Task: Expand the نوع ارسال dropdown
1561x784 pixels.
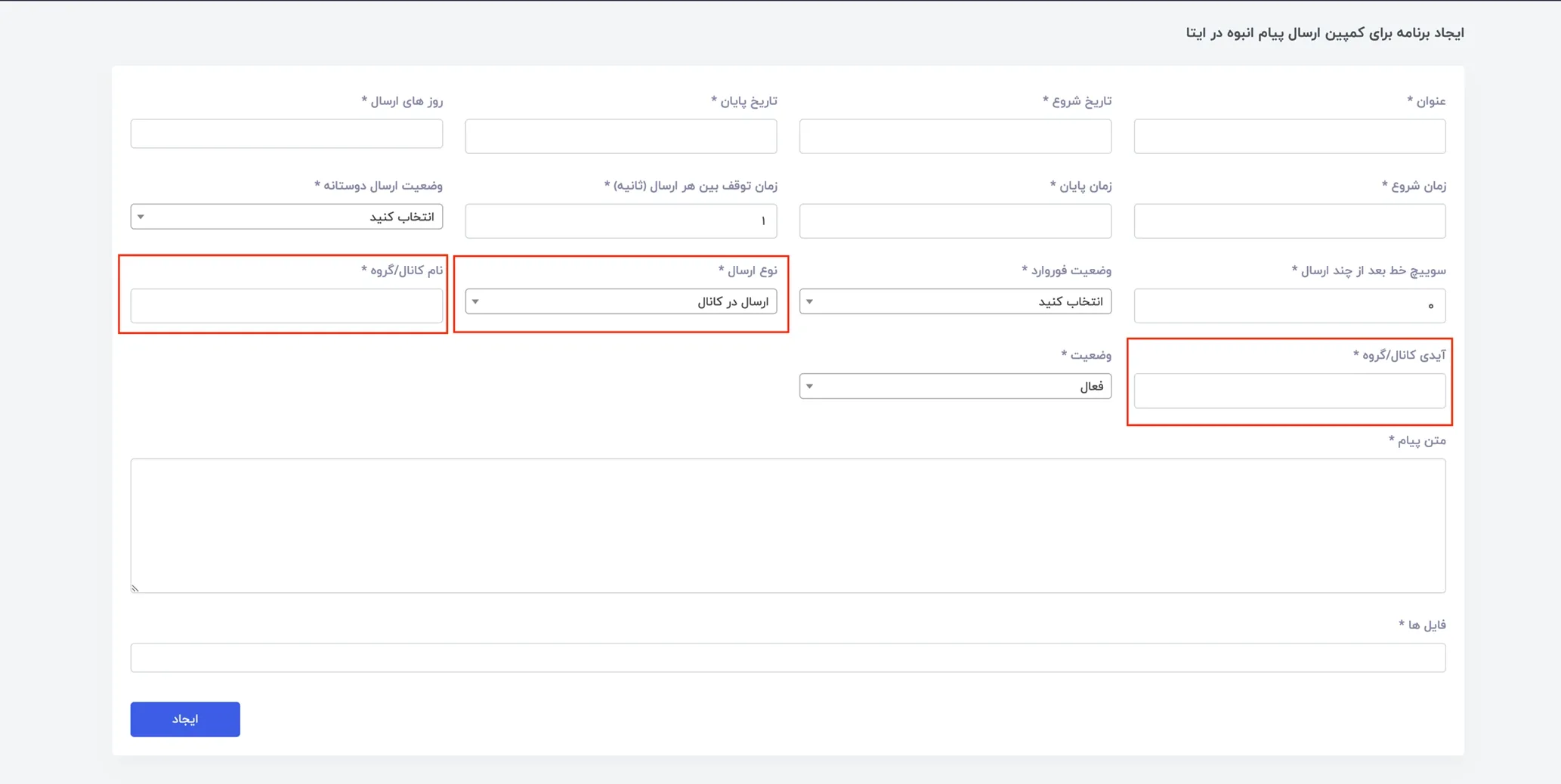Action: (621, 301)
